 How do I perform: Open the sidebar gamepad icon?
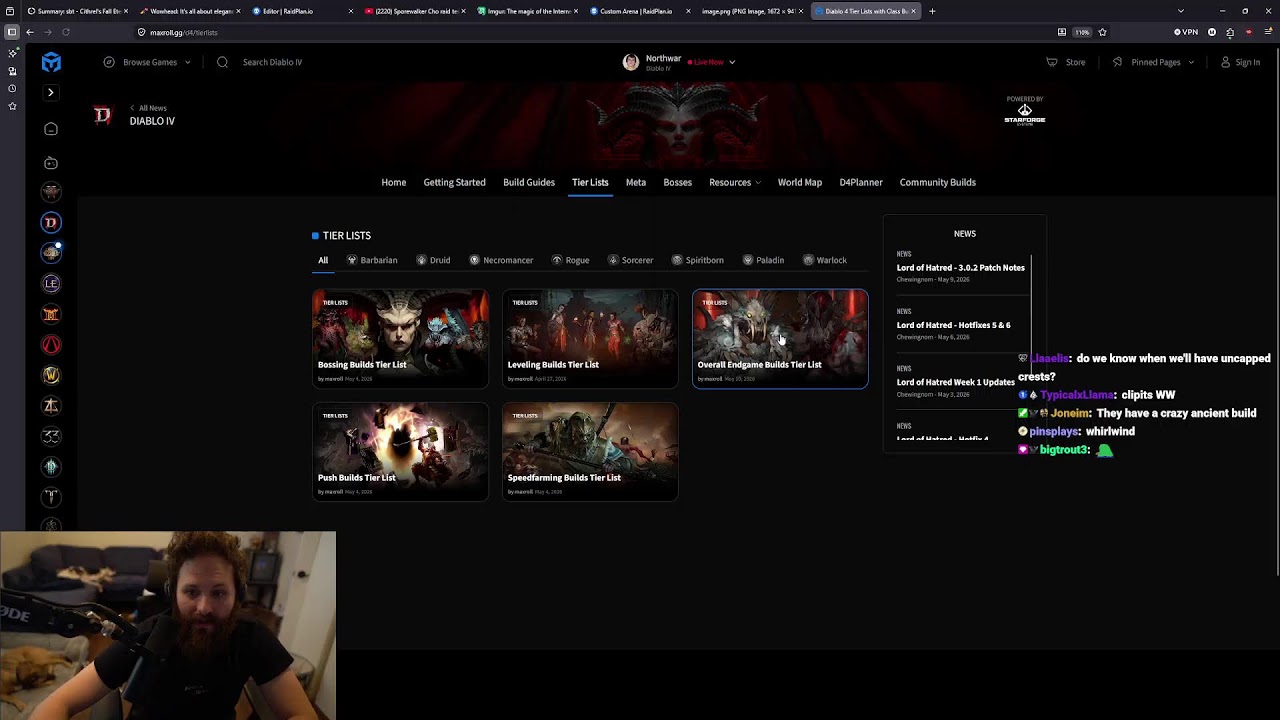pyautogui.click(x=51, y=162)
